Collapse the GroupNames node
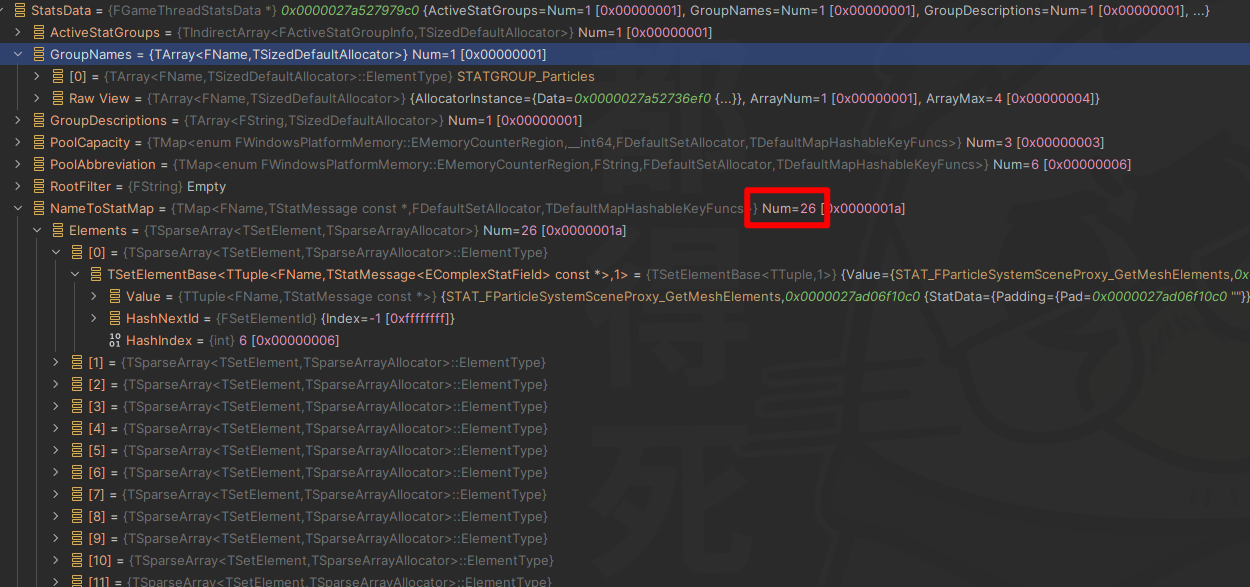This screenshot has height=587, width=1250. (x=18, y=54)
